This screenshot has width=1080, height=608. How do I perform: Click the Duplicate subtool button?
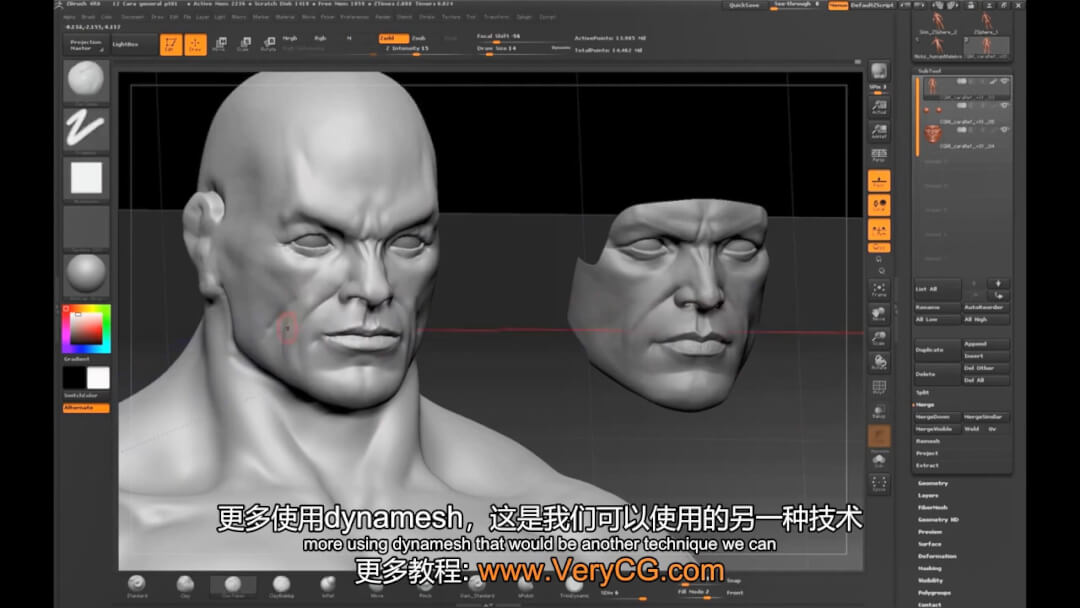tap(937, 350)
